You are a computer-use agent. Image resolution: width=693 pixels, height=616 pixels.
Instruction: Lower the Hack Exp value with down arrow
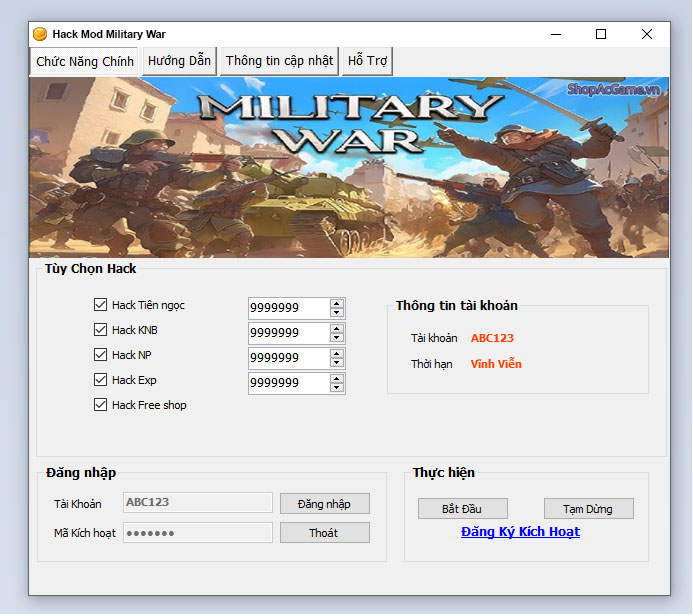pyautogui.click(x=337, y=388)
